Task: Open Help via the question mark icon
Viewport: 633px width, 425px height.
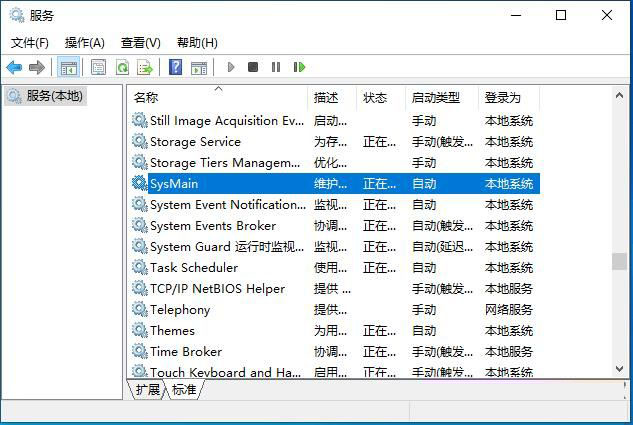Action: coord(175,67)
